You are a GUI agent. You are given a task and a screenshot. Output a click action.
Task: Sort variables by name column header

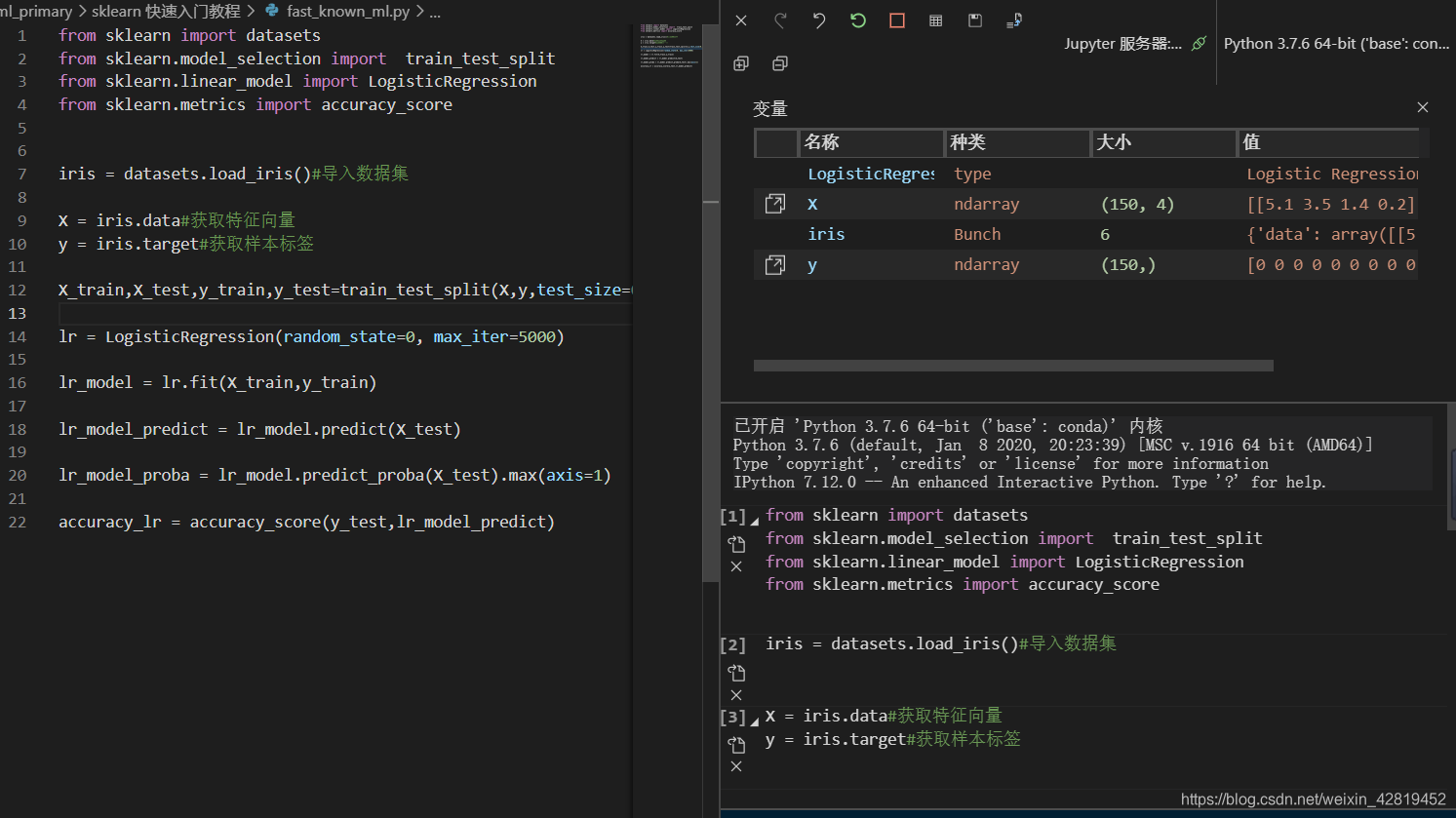tap(871, 142)
